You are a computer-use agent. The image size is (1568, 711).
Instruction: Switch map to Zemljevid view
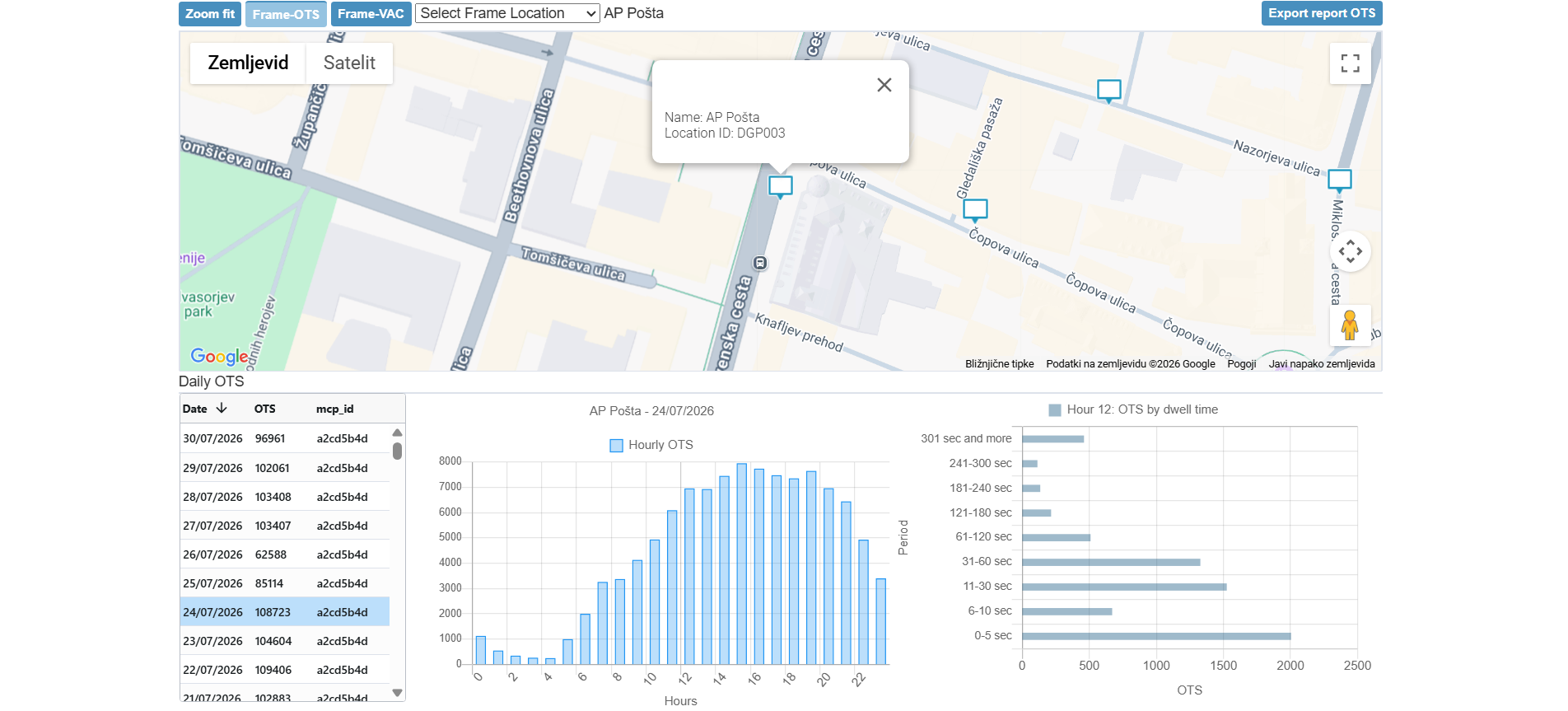(248, 63)
